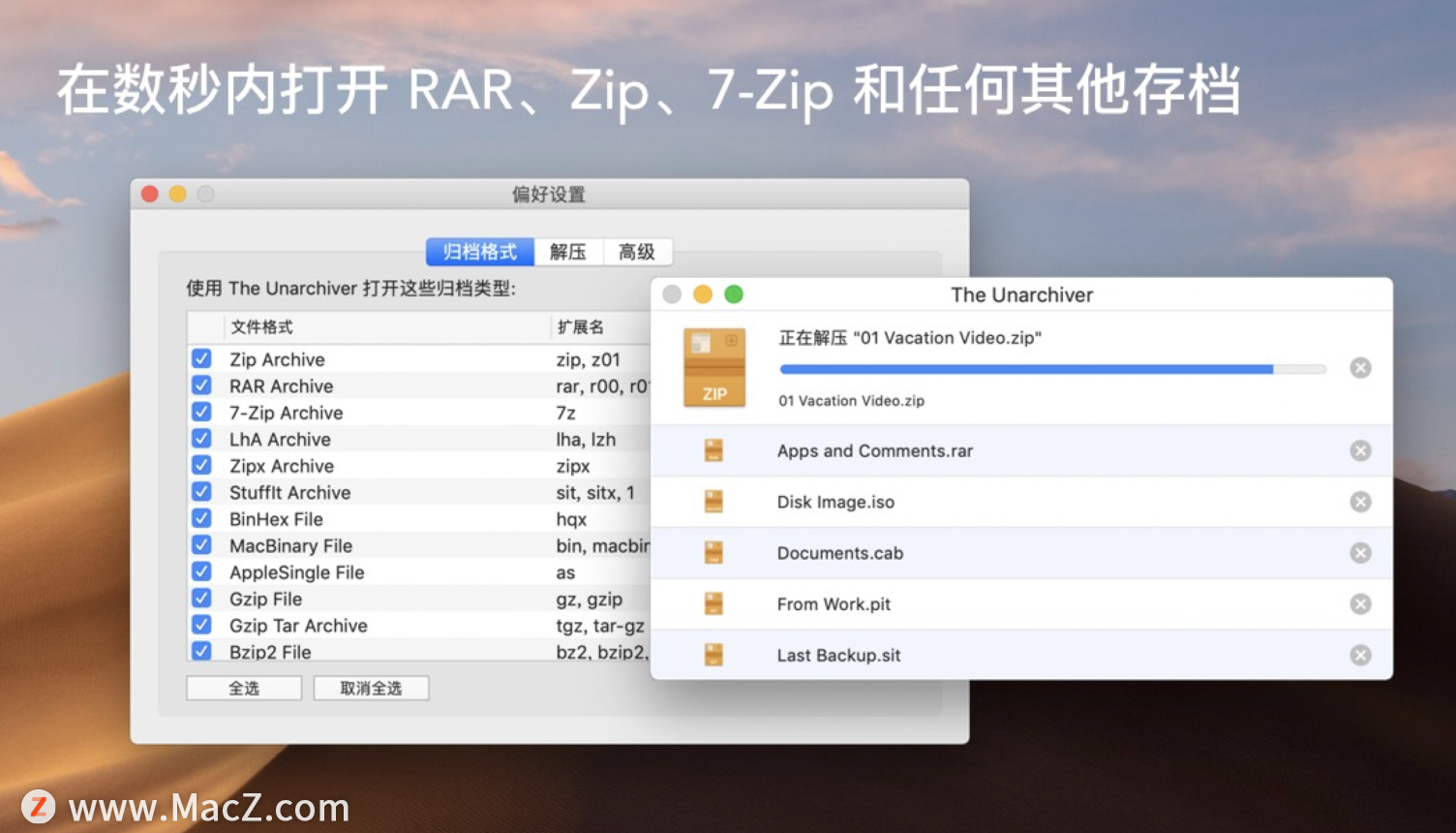The width and height of the screenshot is (1456, 833).
Task: Toggle the Bzip2 File checkbox
Action: tap(201, 651)
